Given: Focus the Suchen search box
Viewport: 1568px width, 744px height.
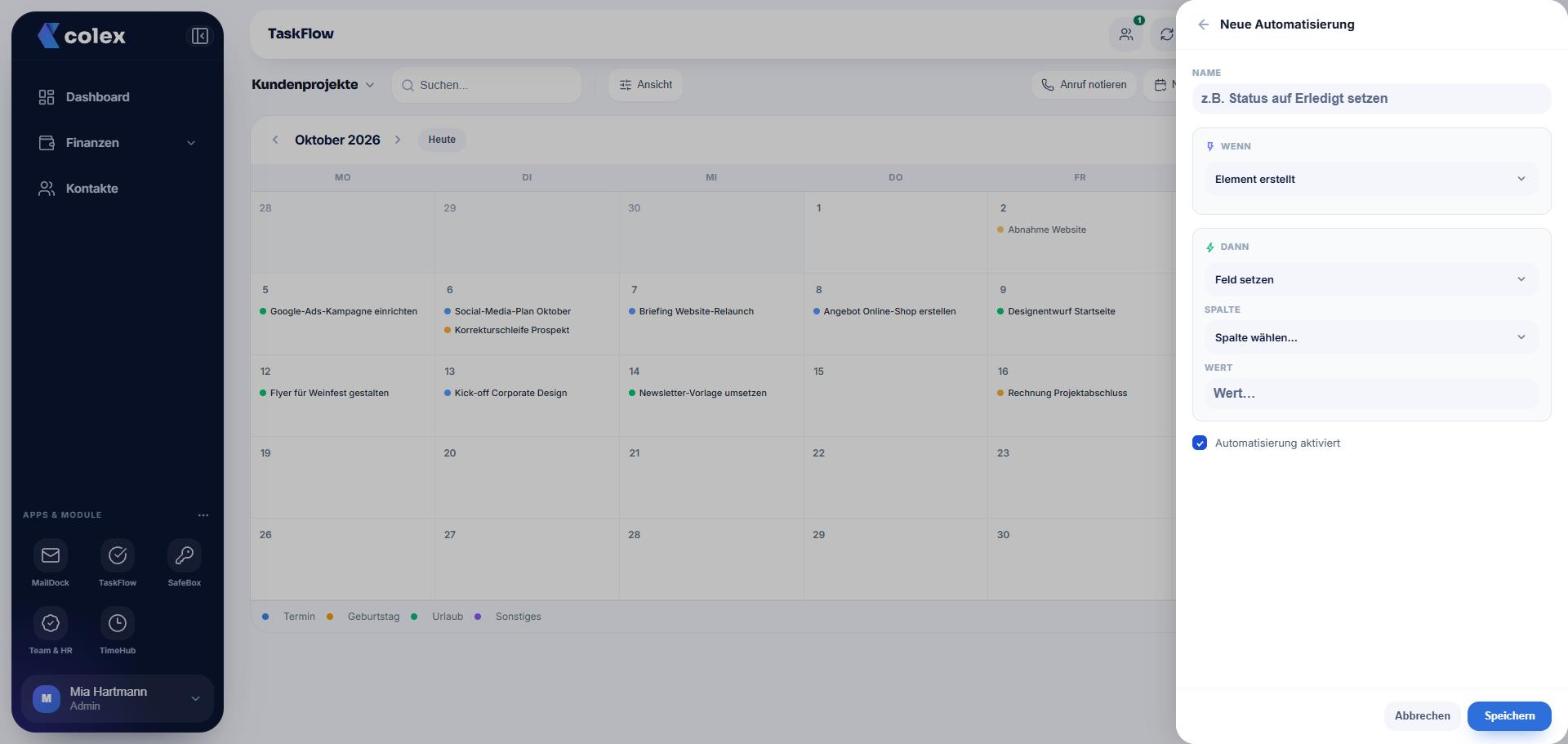Looking at the screenshot, I should 487,85.
